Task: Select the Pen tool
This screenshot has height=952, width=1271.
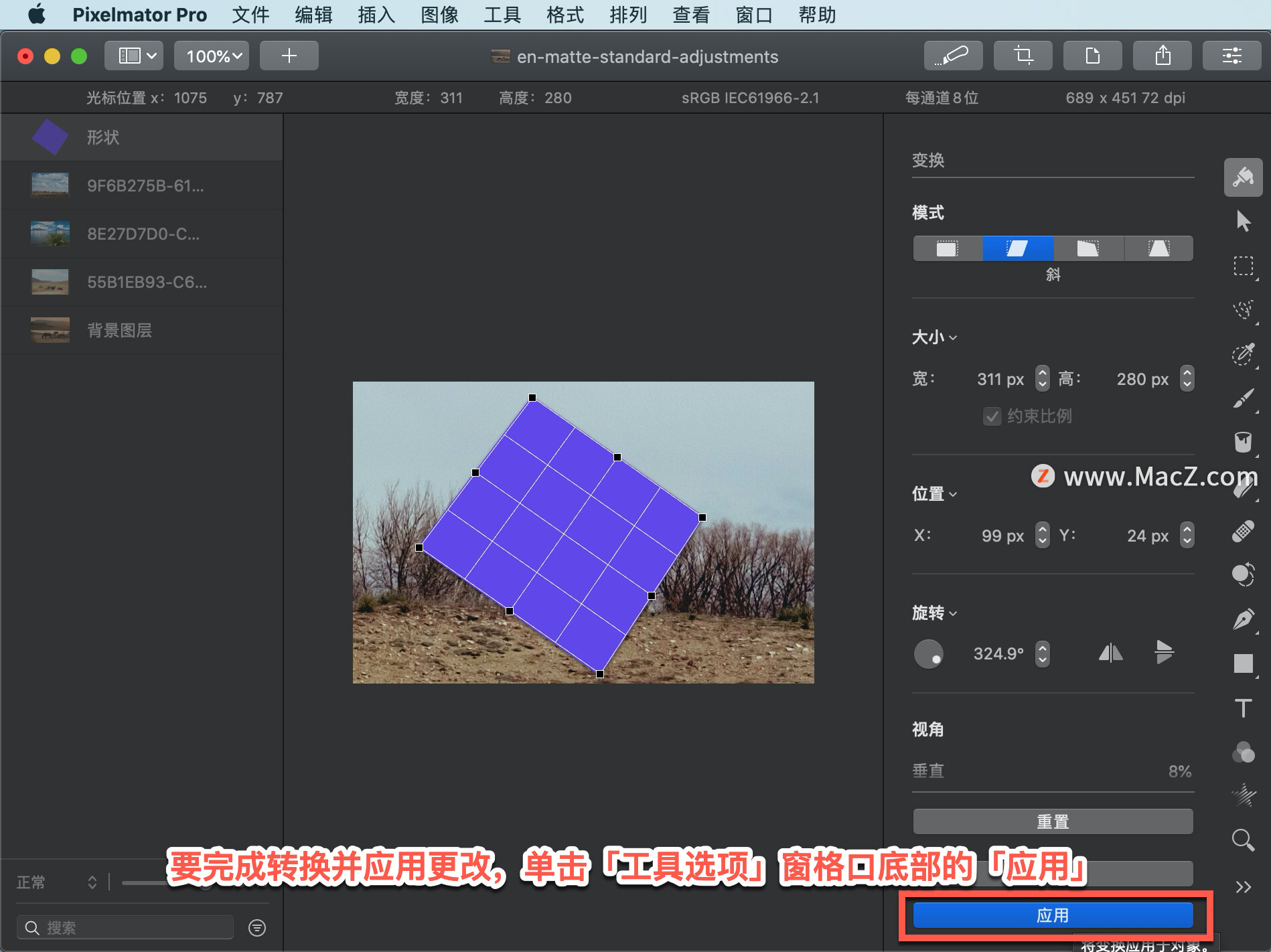Action: pyautogui.click(x=1243, y=619)
